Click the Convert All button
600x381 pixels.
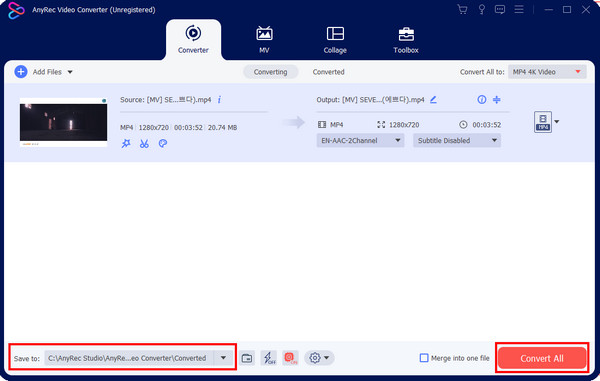click(x=542, y=358)
